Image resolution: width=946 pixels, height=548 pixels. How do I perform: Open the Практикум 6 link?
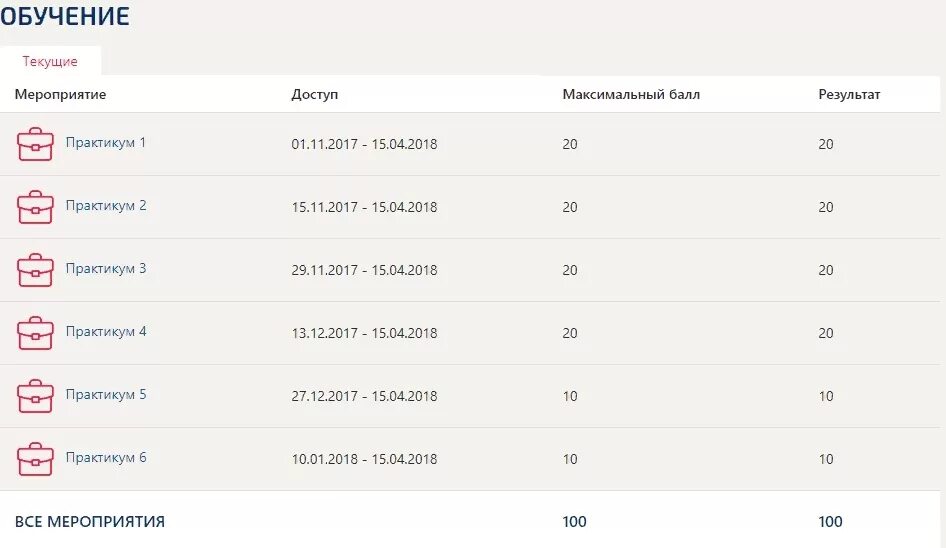click(106, 457)
